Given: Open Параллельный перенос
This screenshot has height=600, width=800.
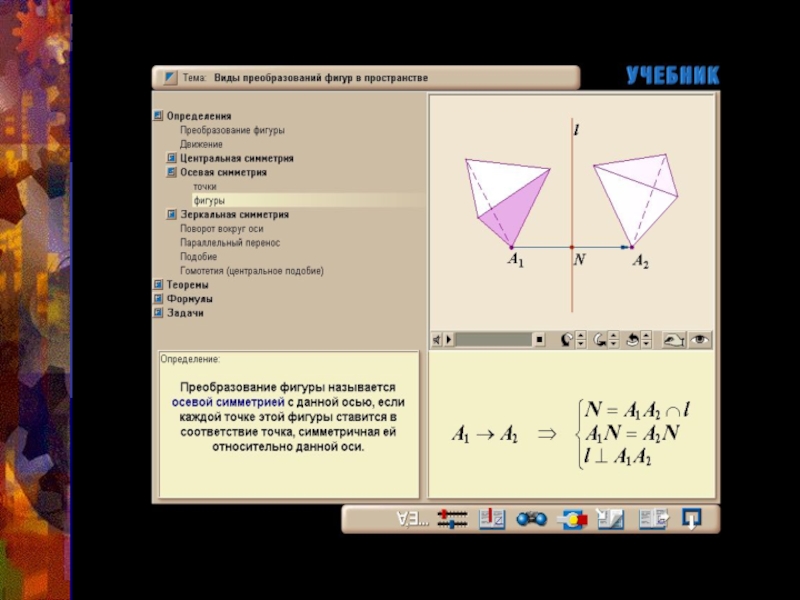Looking at the screenshot, I should (230, 243).
